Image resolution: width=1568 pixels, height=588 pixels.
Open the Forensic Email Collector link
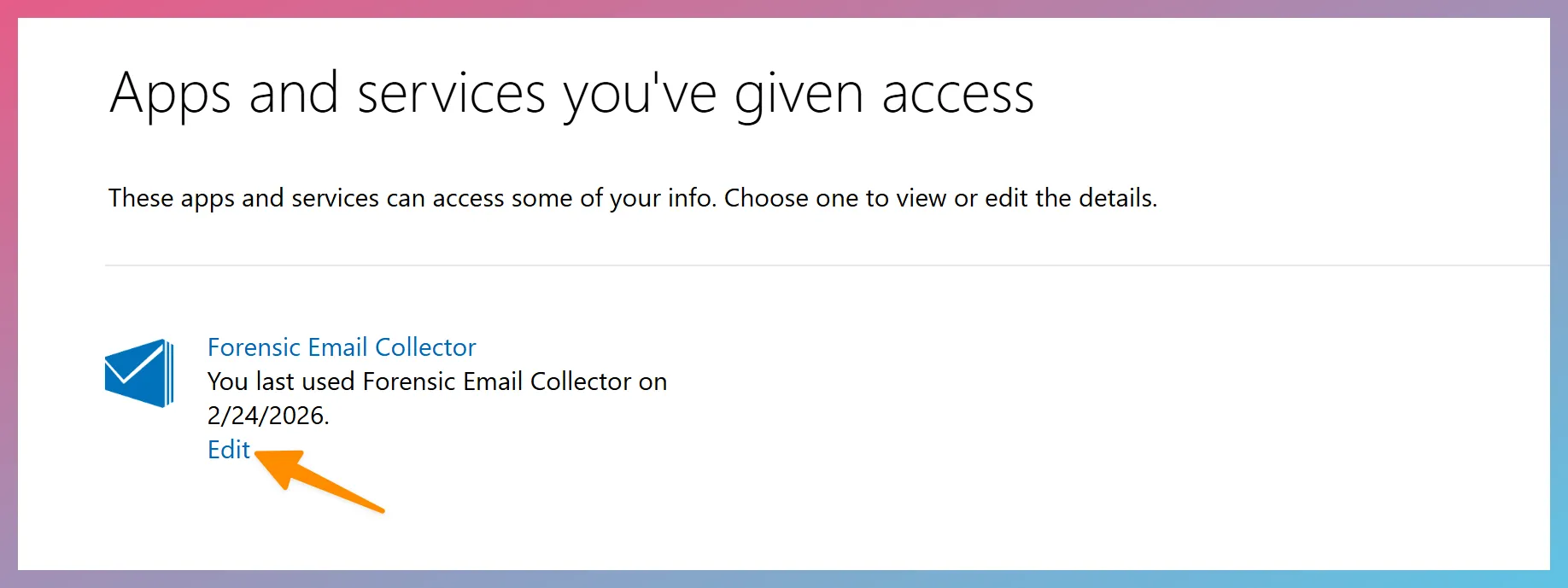click(341, 346)
